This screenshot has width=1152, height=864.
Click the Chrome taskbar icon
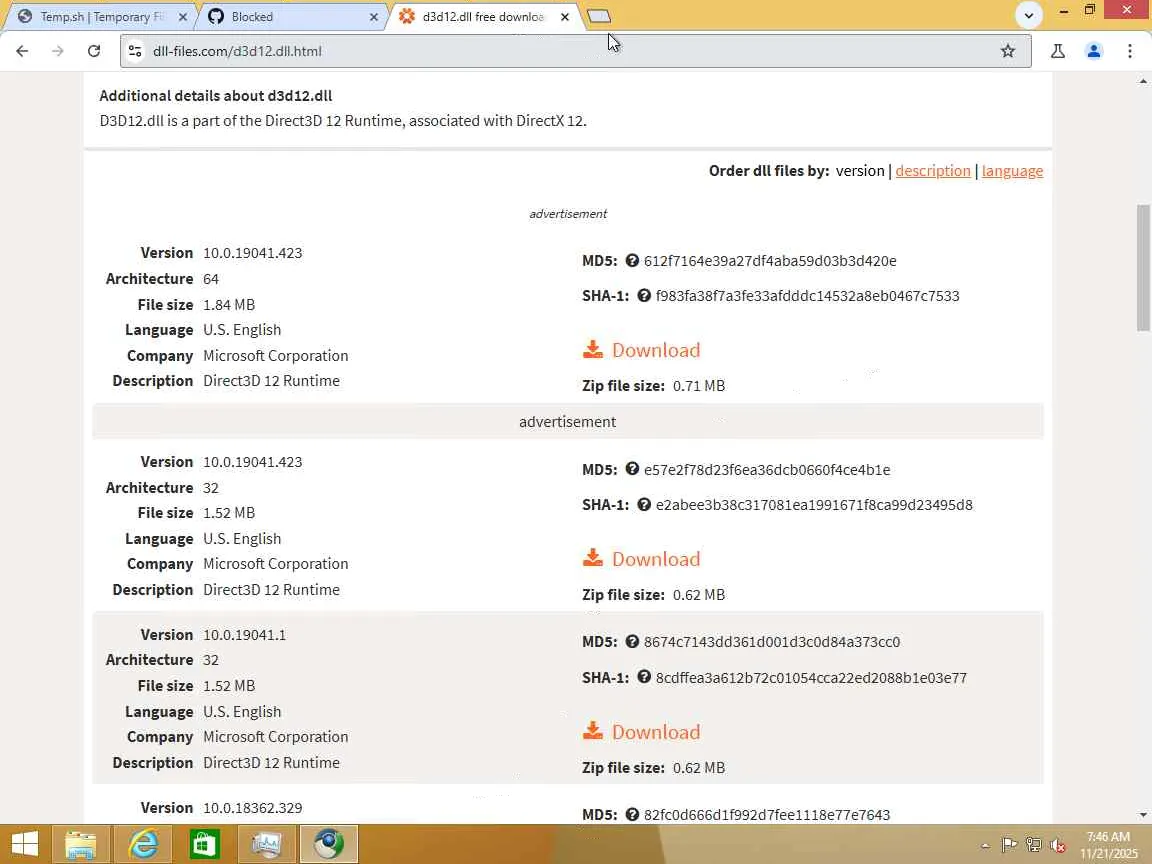(328, 844)
